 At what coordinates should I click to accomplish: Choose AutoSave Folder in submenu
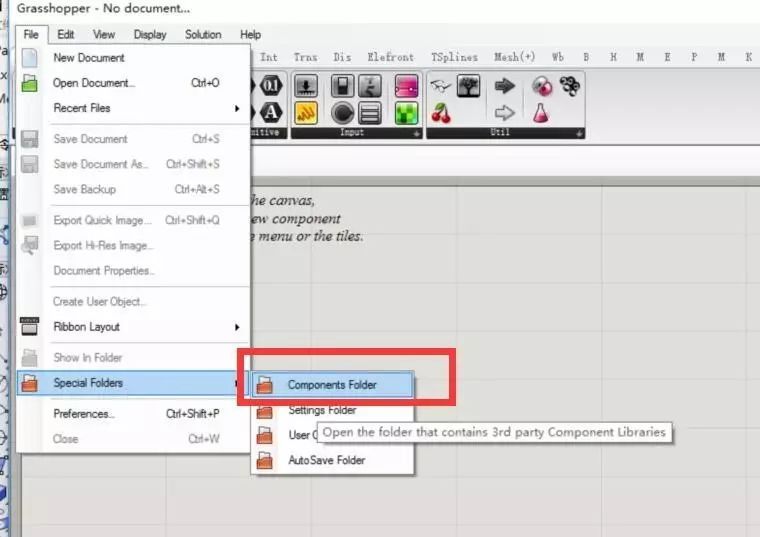coord(333,460)
